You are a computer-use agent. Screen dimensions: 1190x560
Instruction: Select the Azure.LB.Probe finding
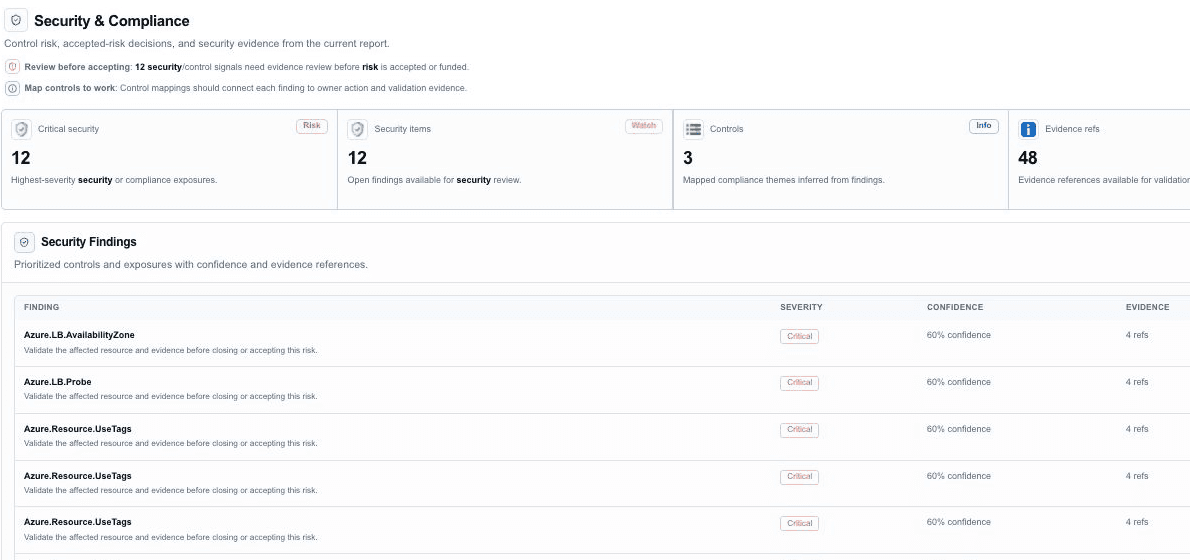tap(58, 382)
